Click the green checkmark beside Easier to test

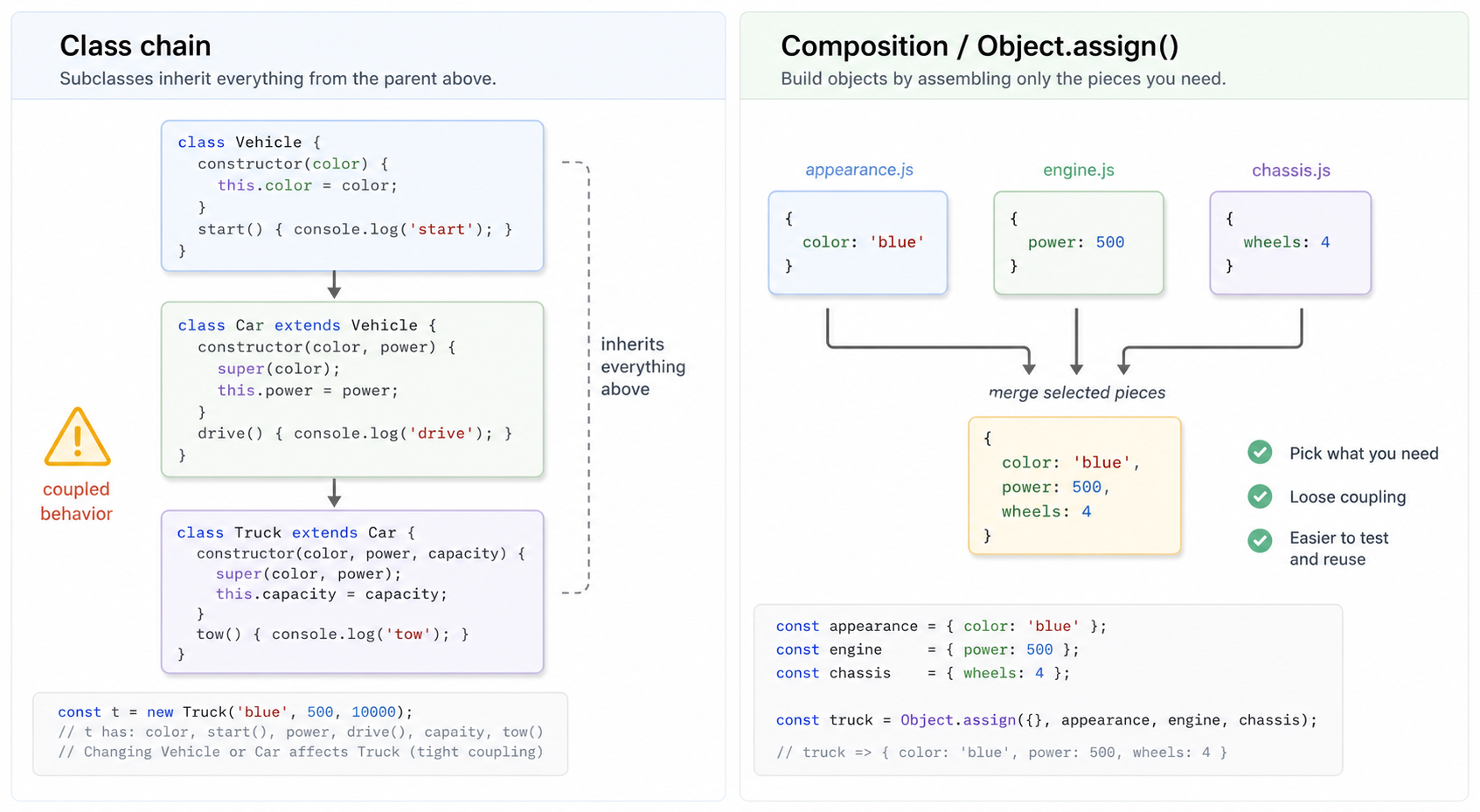point(1260,541)
